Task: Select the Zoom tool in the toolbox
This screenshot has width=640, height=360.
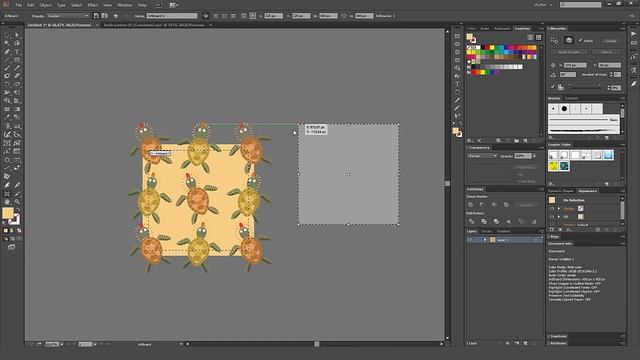Action: (17, 202)
